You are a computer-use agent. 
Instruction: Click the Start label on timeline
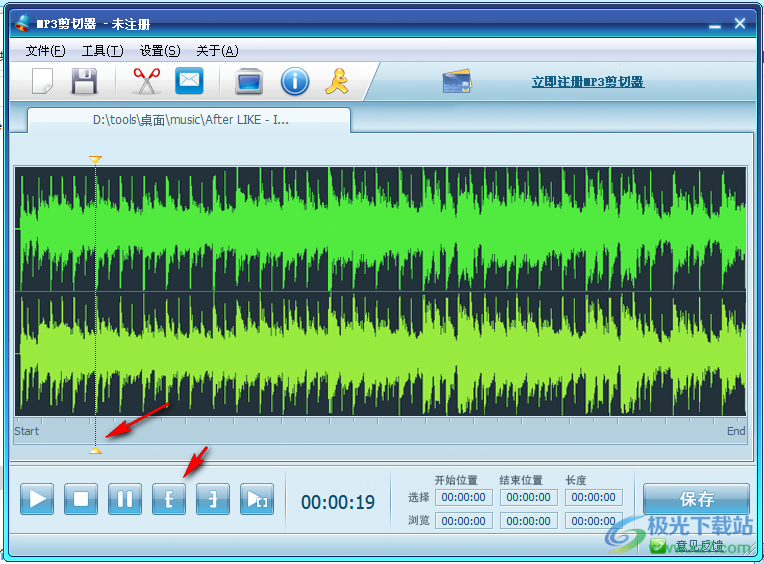pos(26,431)
